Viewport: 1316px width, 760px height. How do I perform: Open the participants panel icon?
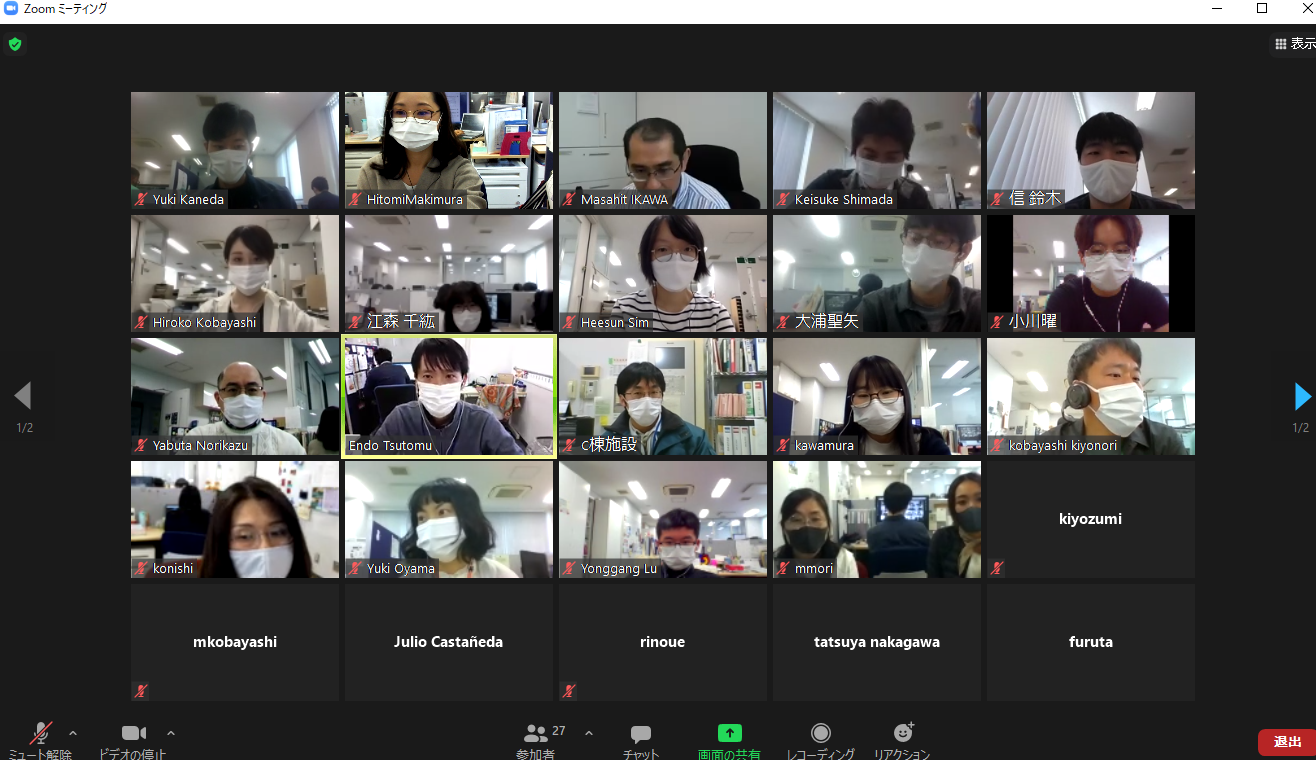(536, 734)
